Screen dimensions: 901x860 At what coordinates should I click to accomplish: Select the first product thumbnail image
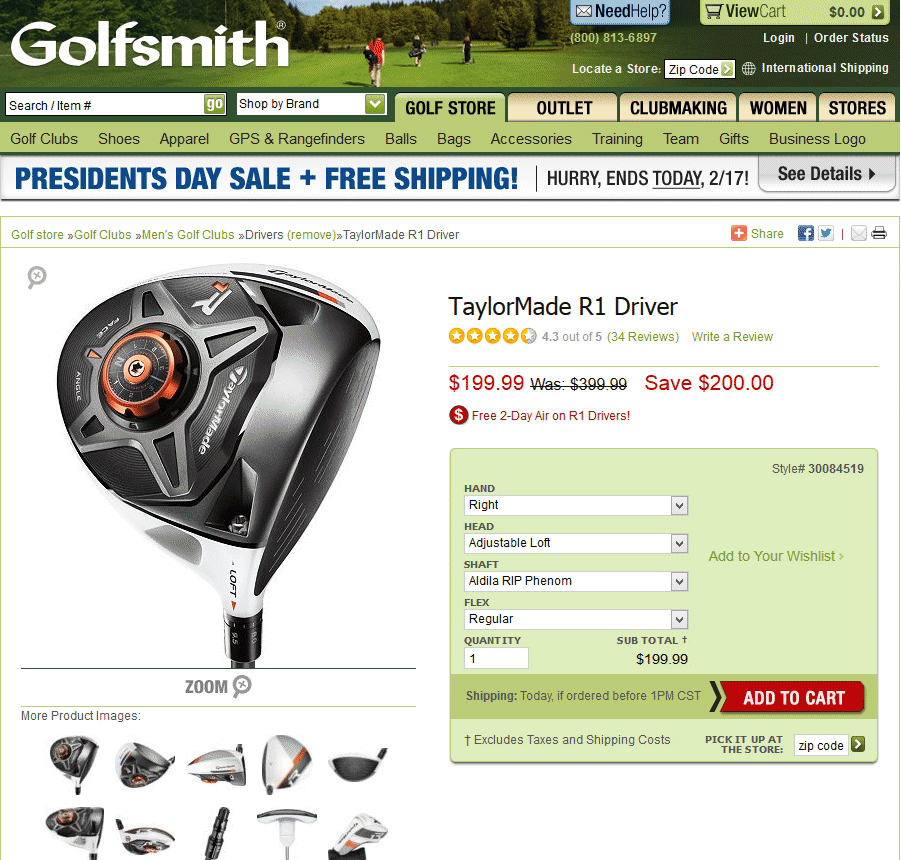pos(73,763)
